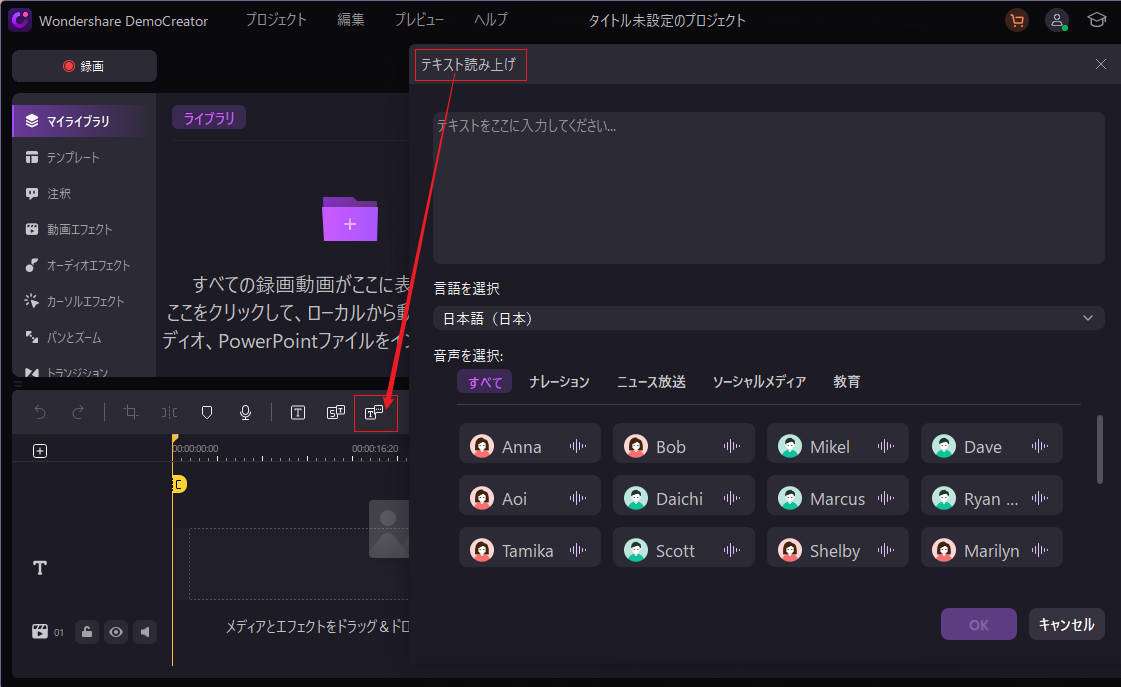Toggle the track 01 lock
Viewport: 1121px width, 687px height.
(x=87, y=632)
